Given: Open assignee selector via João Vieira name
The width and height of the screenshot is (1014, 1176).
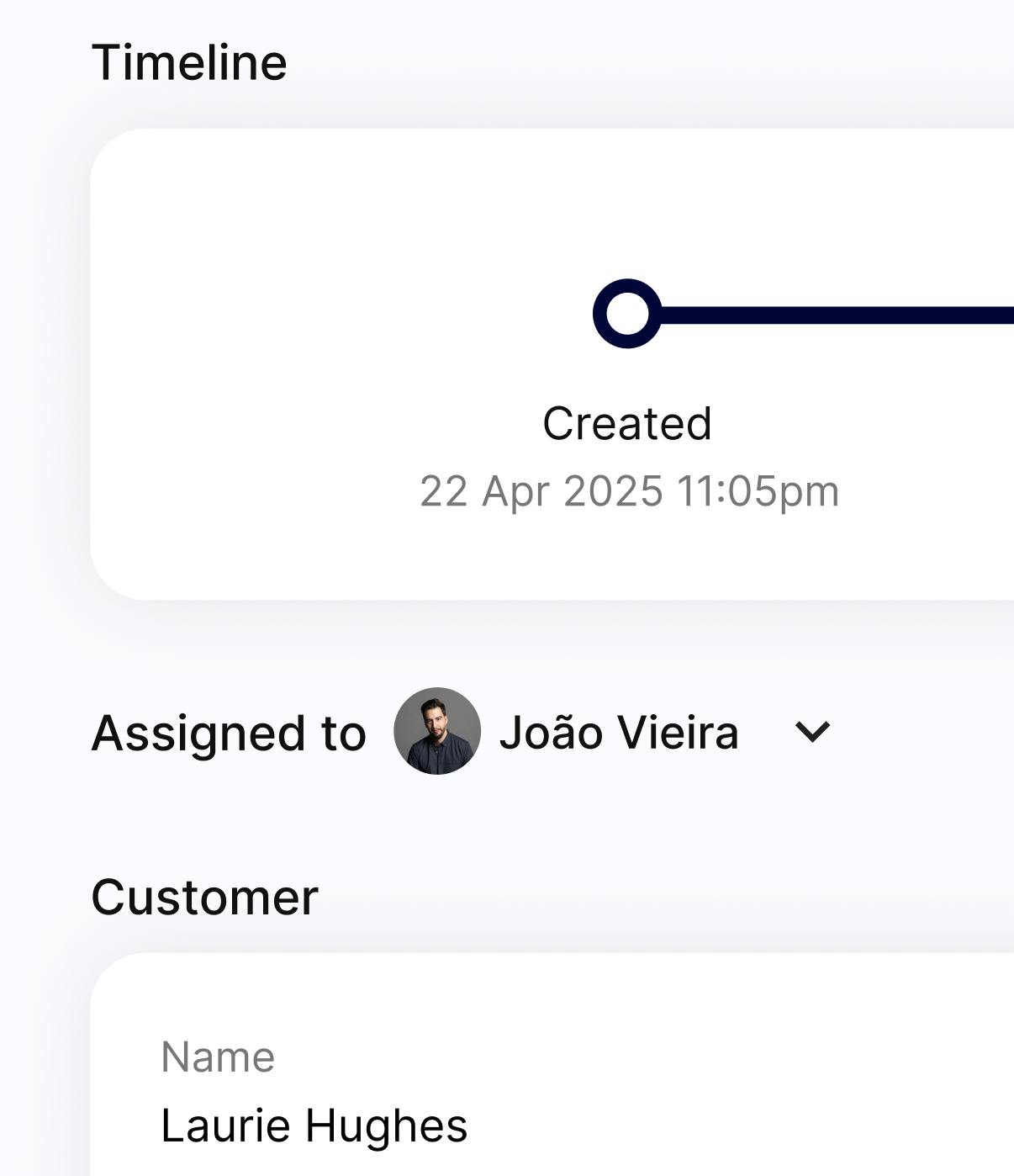Looking at the screenshot, I should tap(619, 732).
